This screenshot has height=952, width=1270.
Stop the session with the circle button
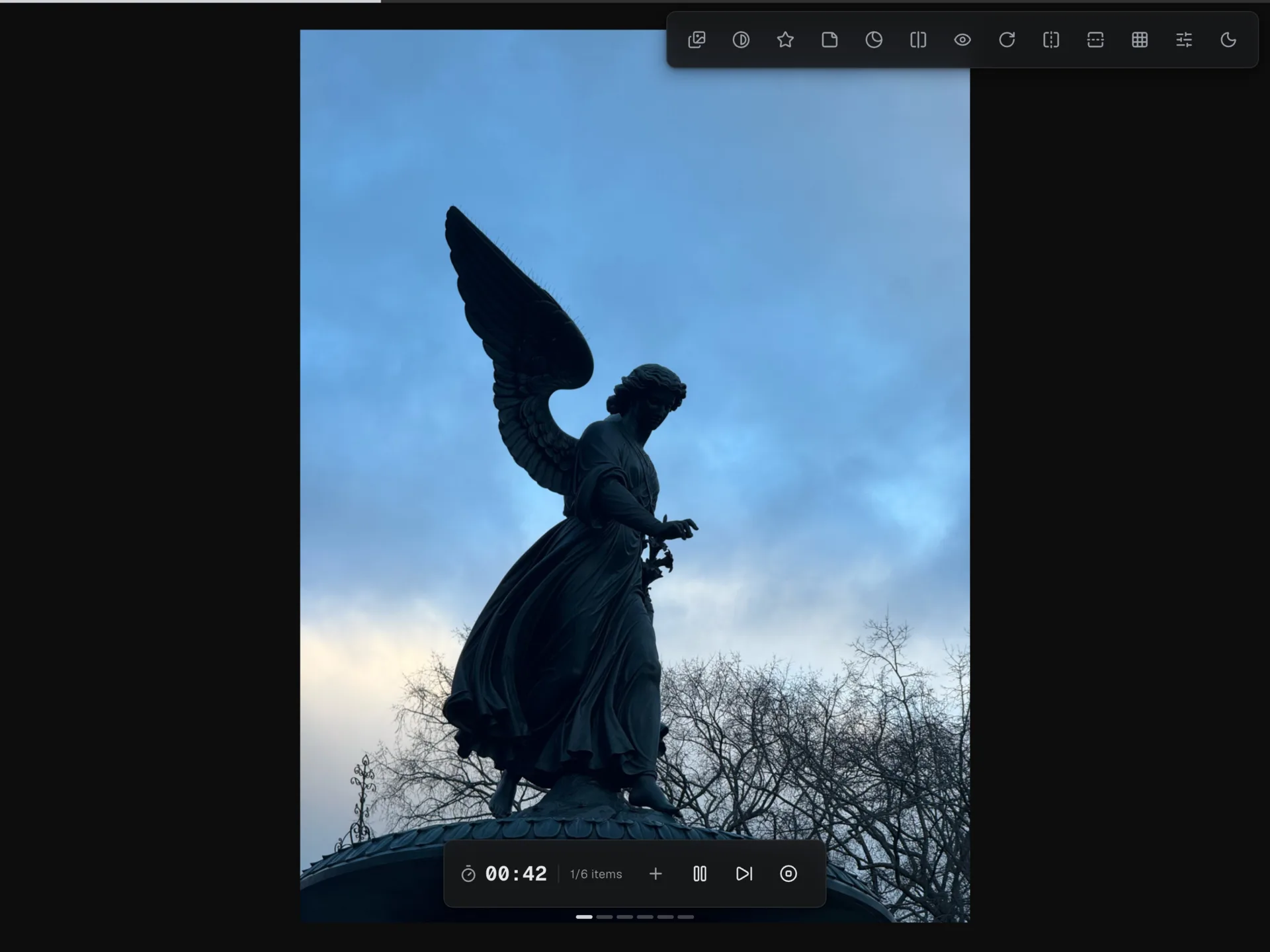click(788, 874)
